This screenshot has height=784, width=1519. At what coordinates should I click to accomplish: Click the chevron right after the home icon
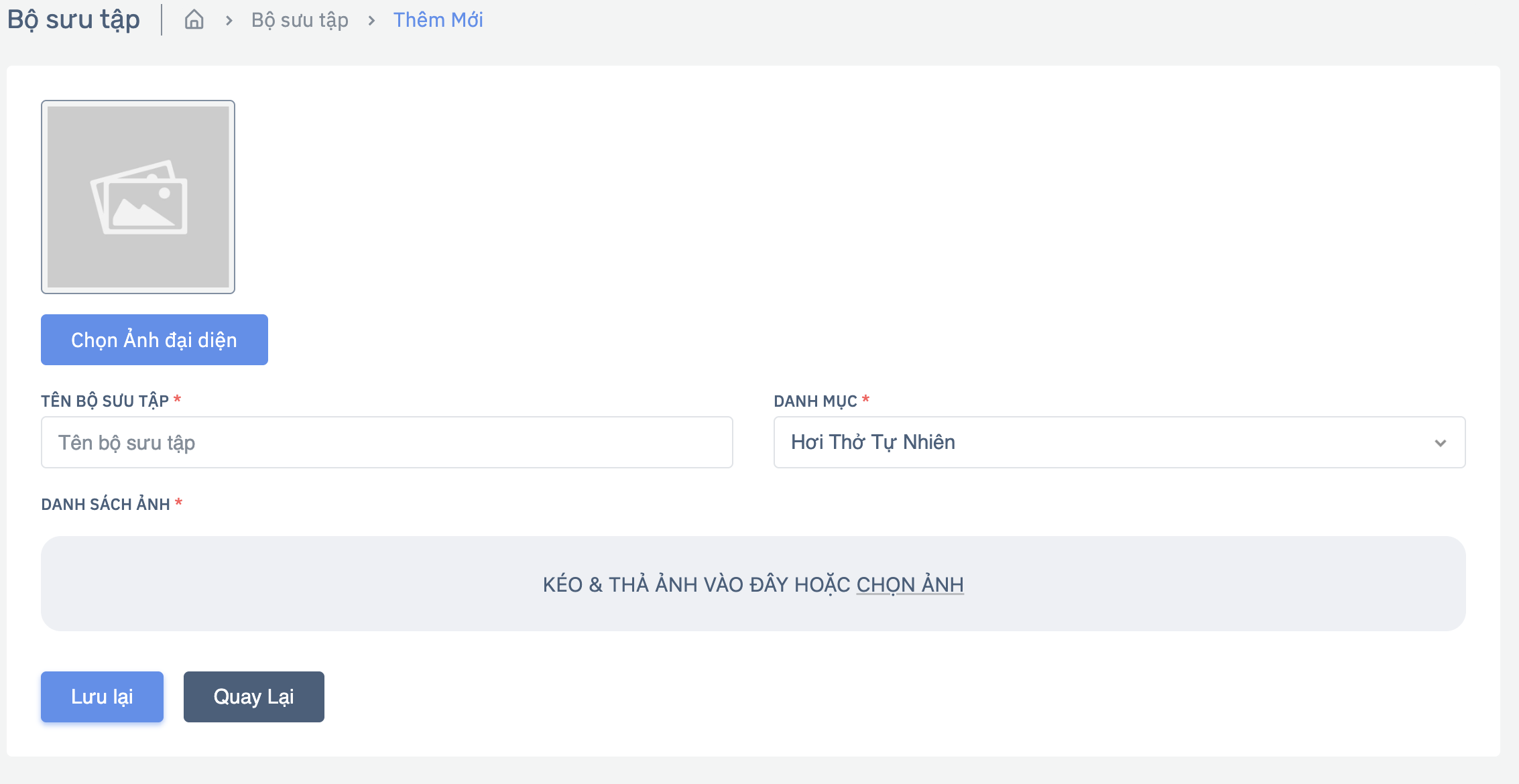click(x=229, y=21)
